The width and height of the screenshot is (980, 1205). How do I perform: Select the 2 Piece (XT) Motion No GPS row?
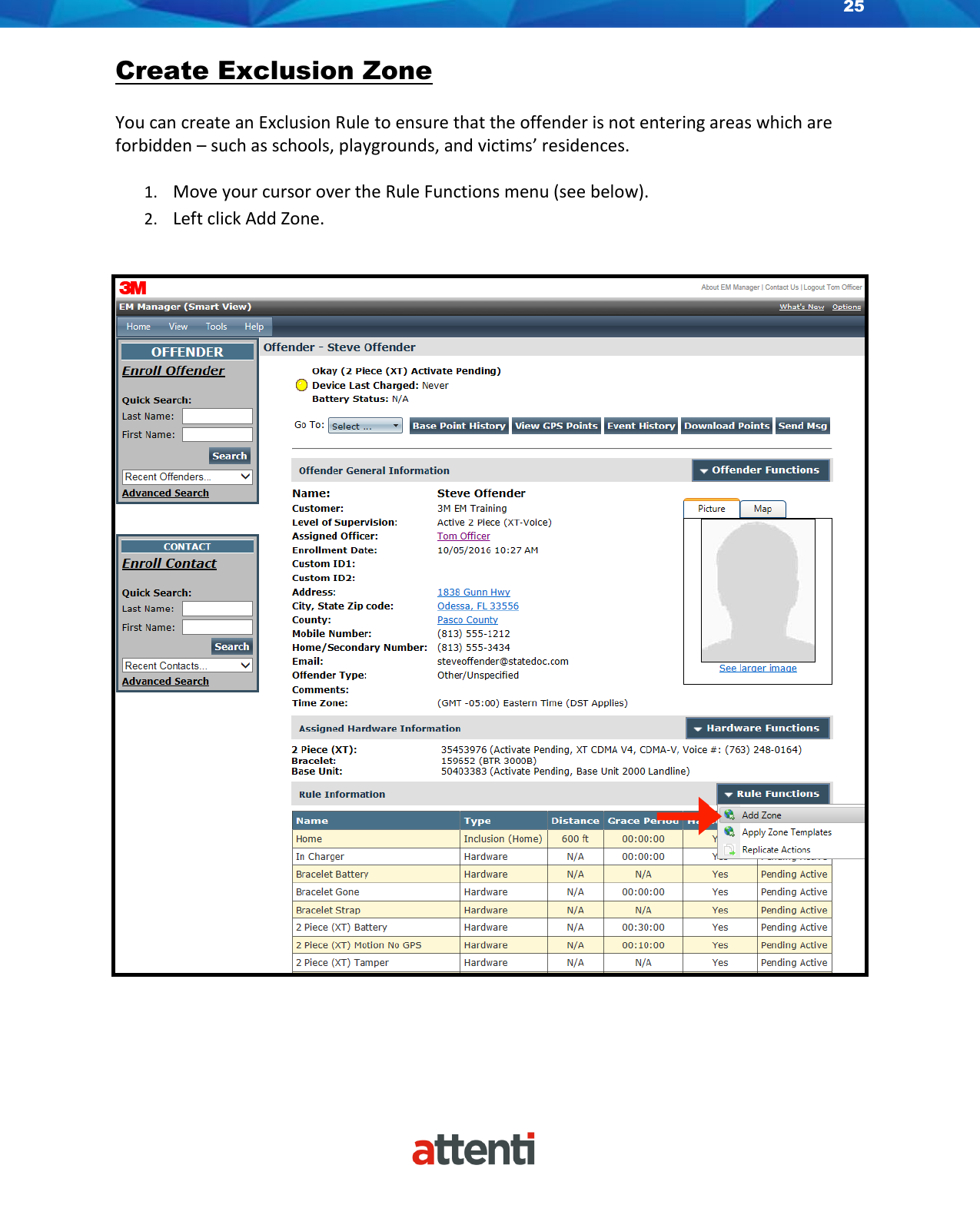tap(562, 945)
